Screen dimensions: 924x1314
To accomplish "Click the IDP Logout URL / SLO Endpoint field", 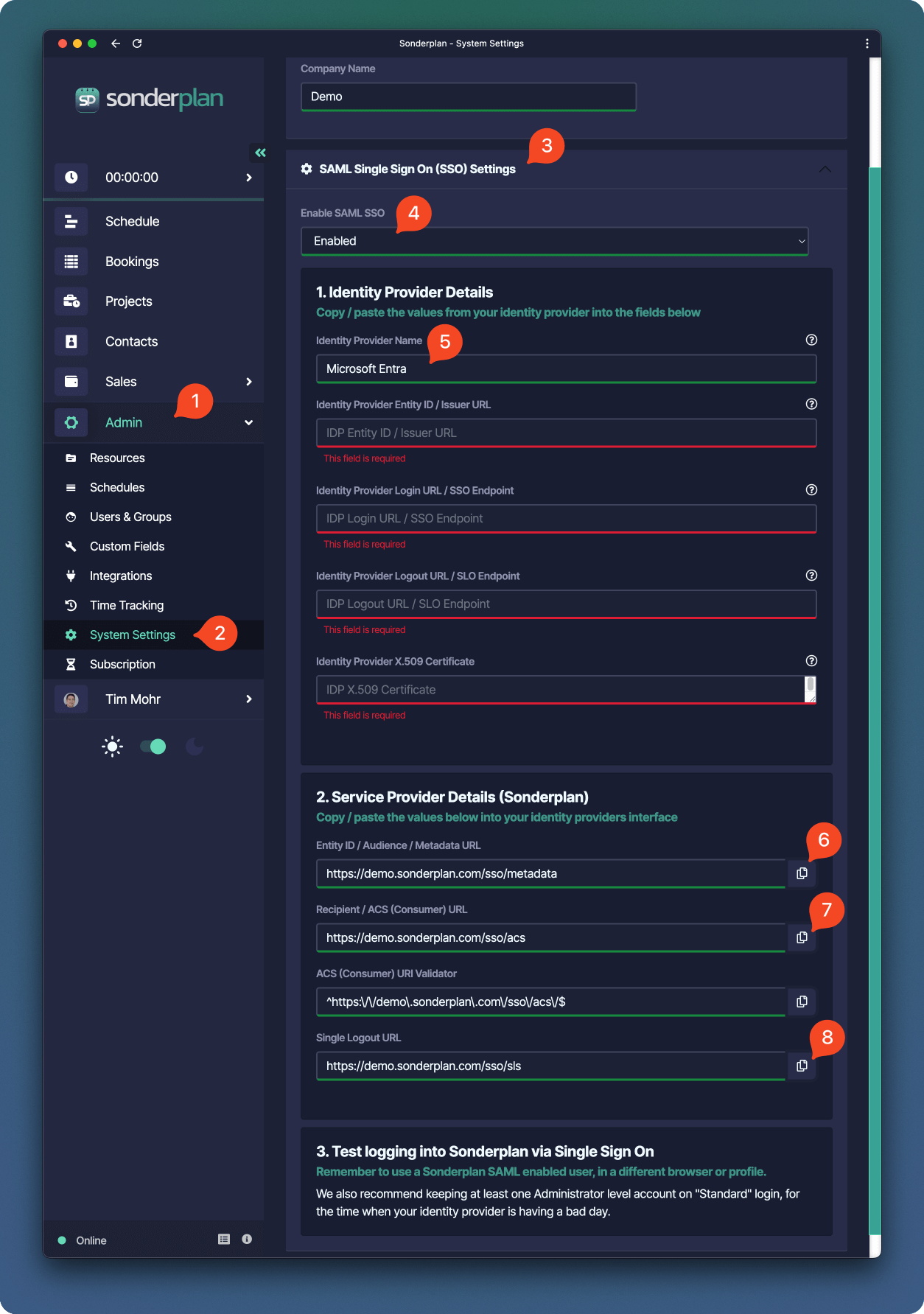I will [x=566, y=604].
